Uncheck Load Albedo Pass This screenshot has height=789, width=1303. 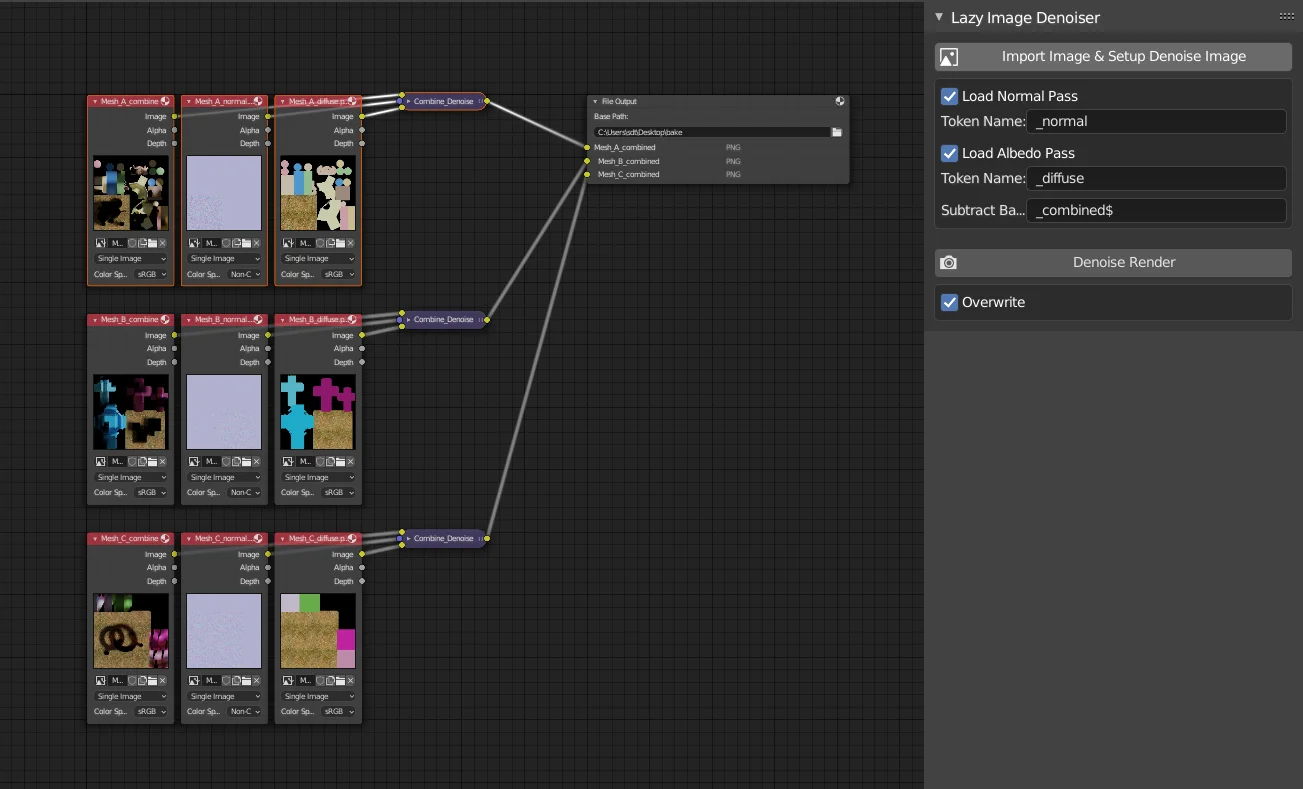click(x=949, y=153)
